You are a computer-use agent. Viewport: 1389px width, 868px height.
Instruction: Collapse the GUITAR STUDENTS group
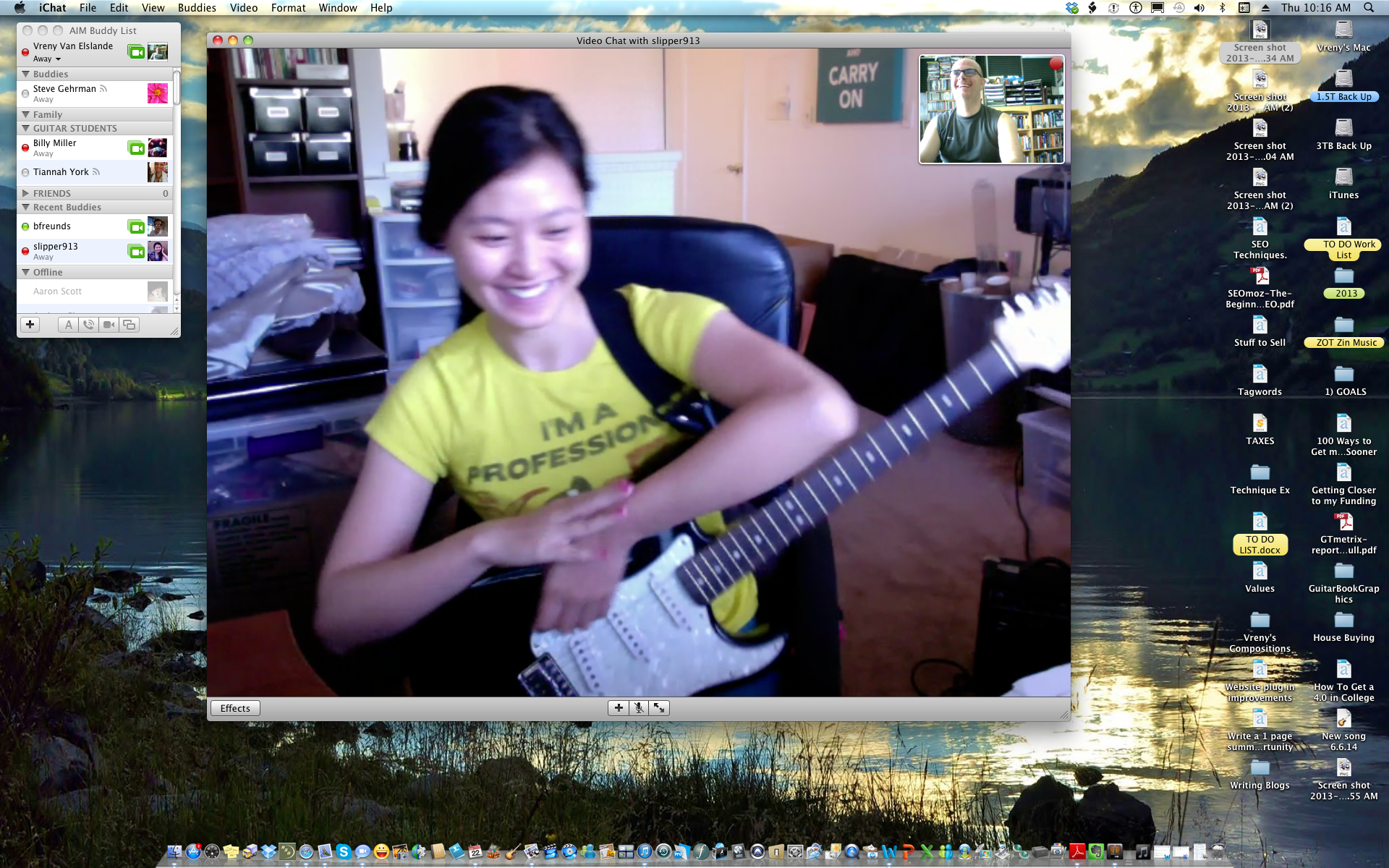pos(26,128)
